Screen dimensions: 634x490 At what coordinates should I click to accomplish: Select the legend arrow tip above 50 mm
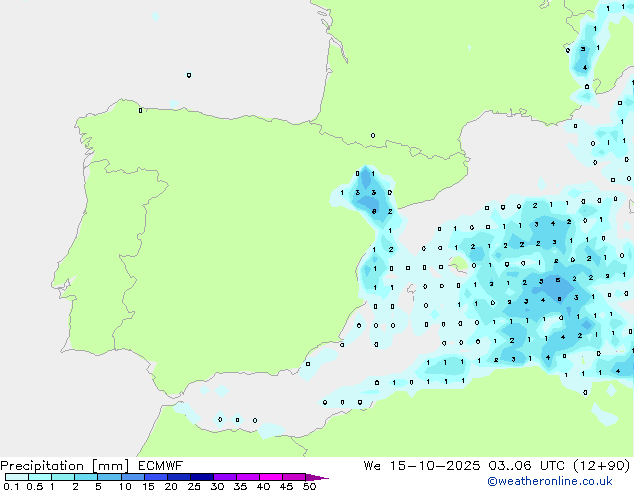coord(317,477)
